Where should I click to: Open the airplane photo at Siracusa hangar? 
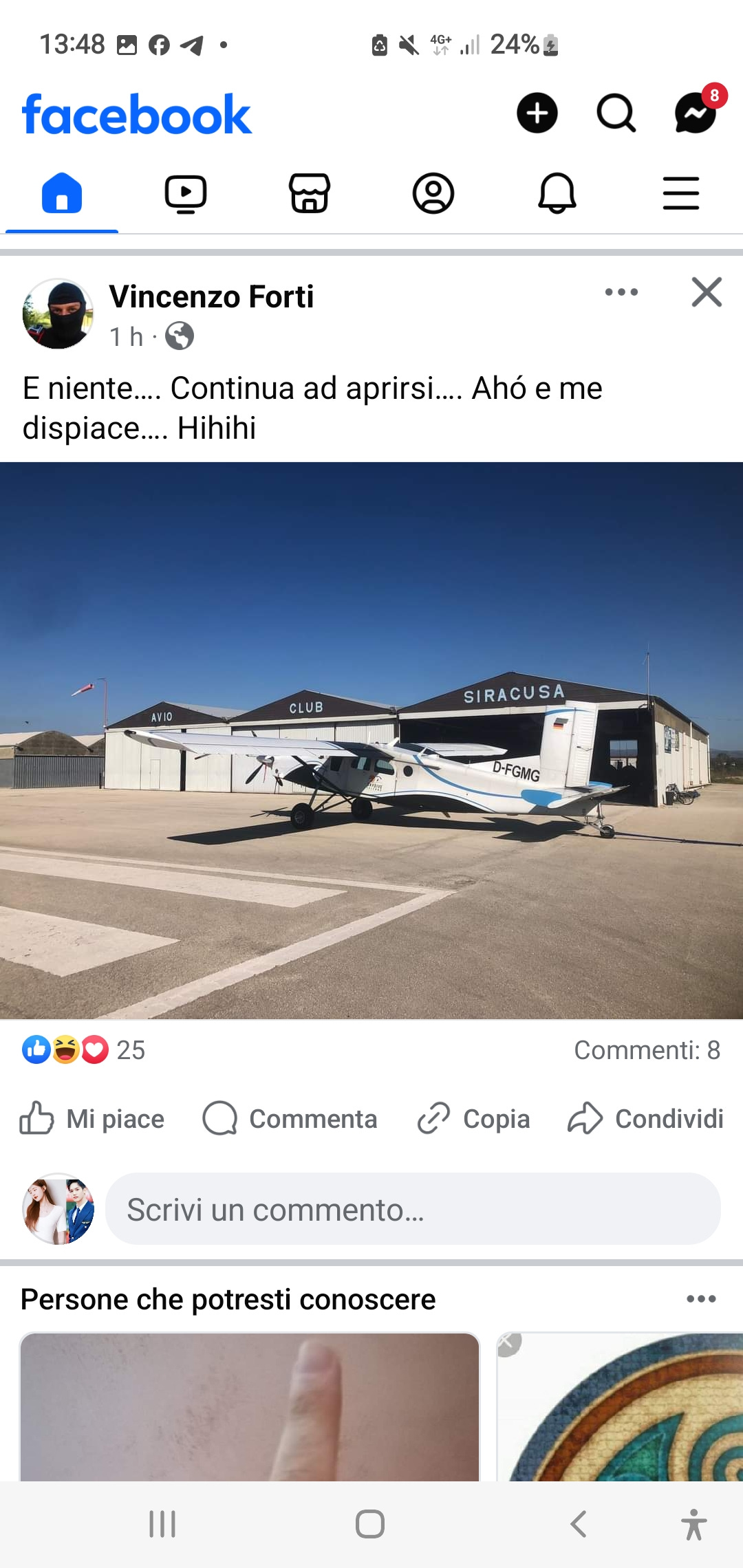371,741
